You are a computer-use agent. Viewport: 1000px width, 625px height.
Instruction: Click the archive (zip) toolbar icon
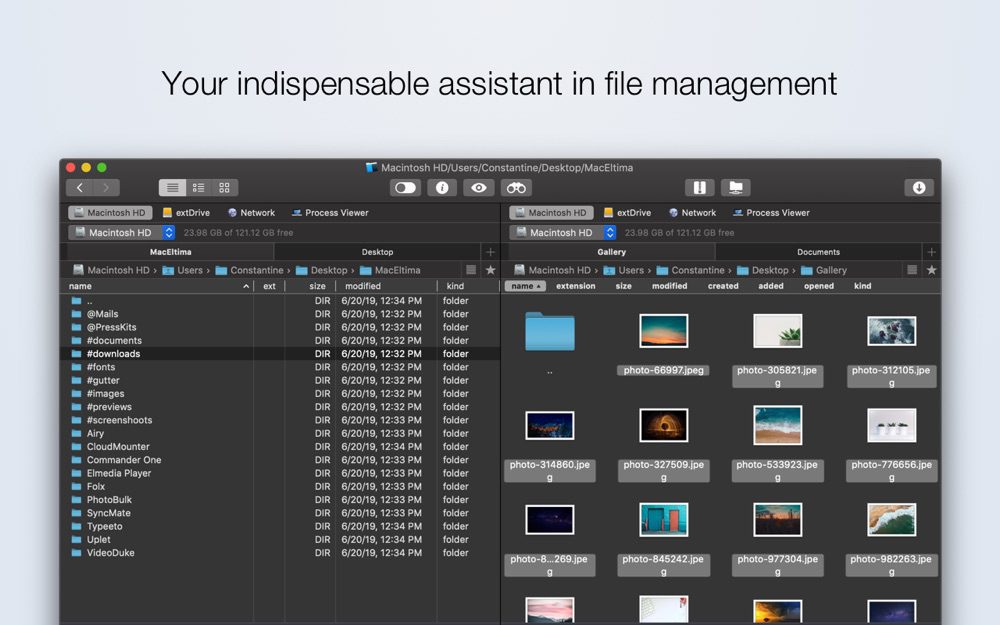point(700,188)
